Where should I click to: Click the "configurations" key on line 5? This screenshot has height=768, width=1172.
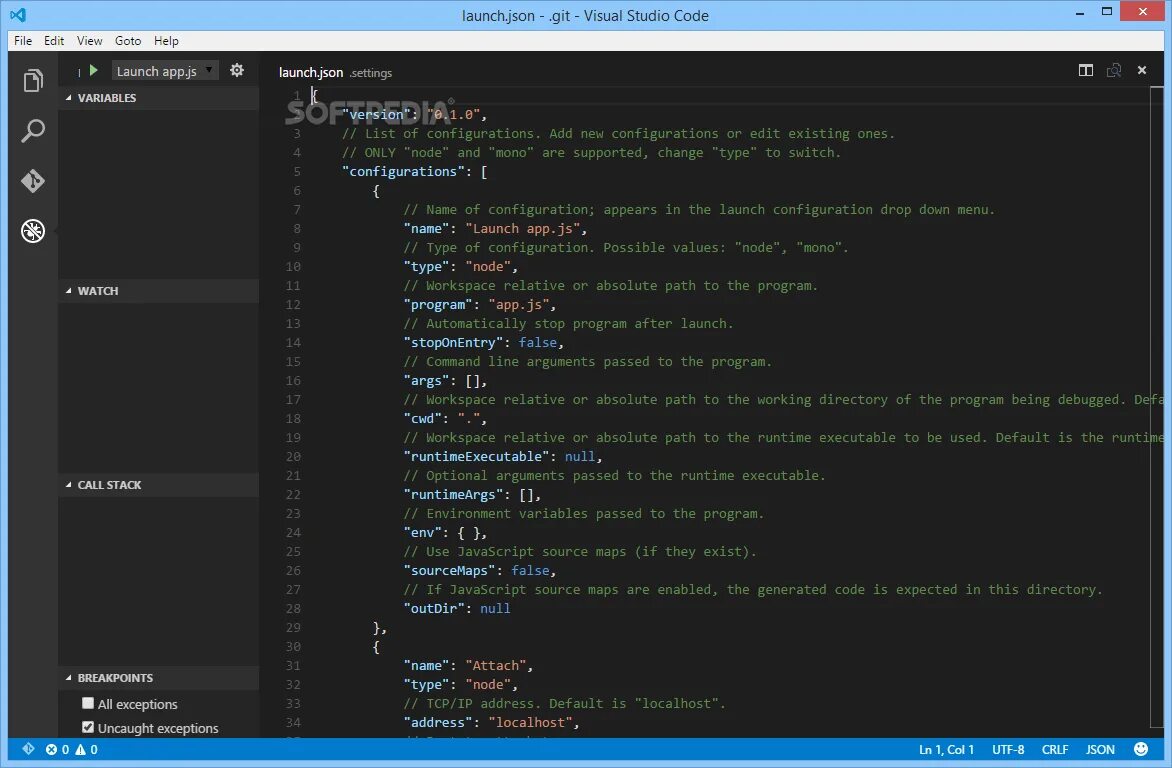[x=404, y=171]
